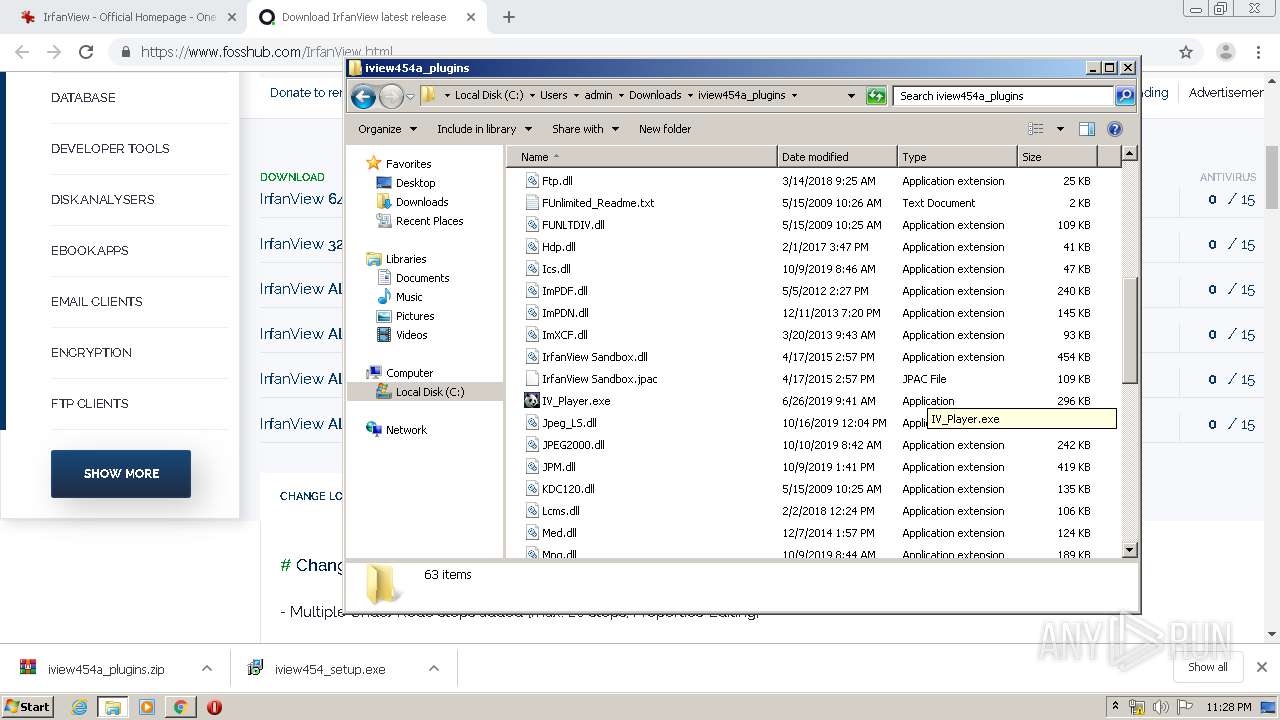Expand view options dropdown arrow
The height and width of the screenshot is (720, 1280).
click(x=1060, y=129)
